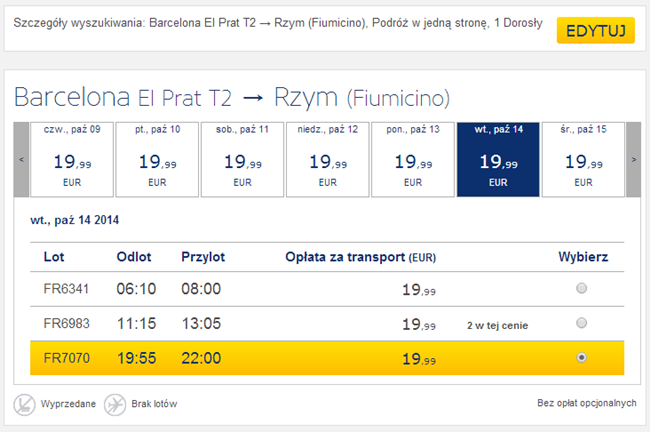
Task: Choose the sob., paź 11 date tab
Action: (x=243, y=159)
